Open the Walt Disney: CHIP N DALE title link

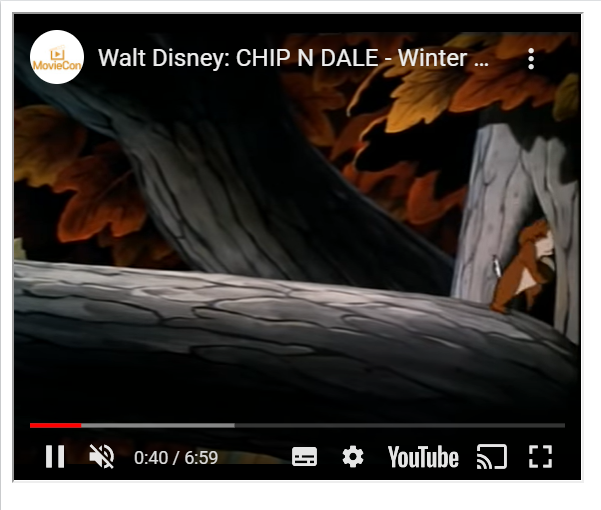(293, 58)
